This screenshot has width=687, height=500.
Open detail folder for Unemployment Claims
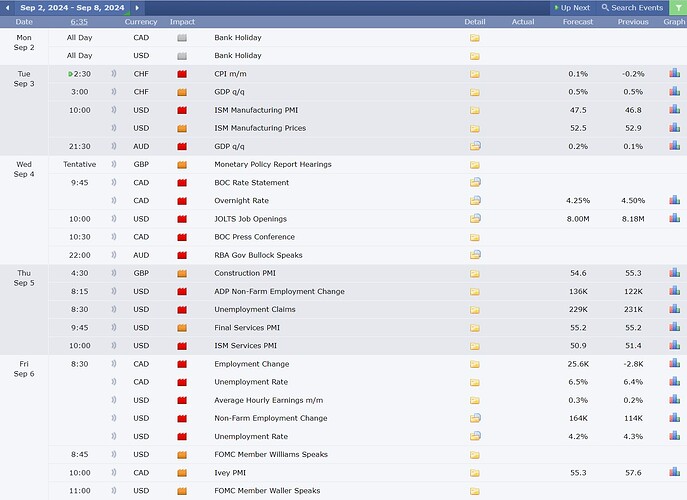(x=475, y=310)
